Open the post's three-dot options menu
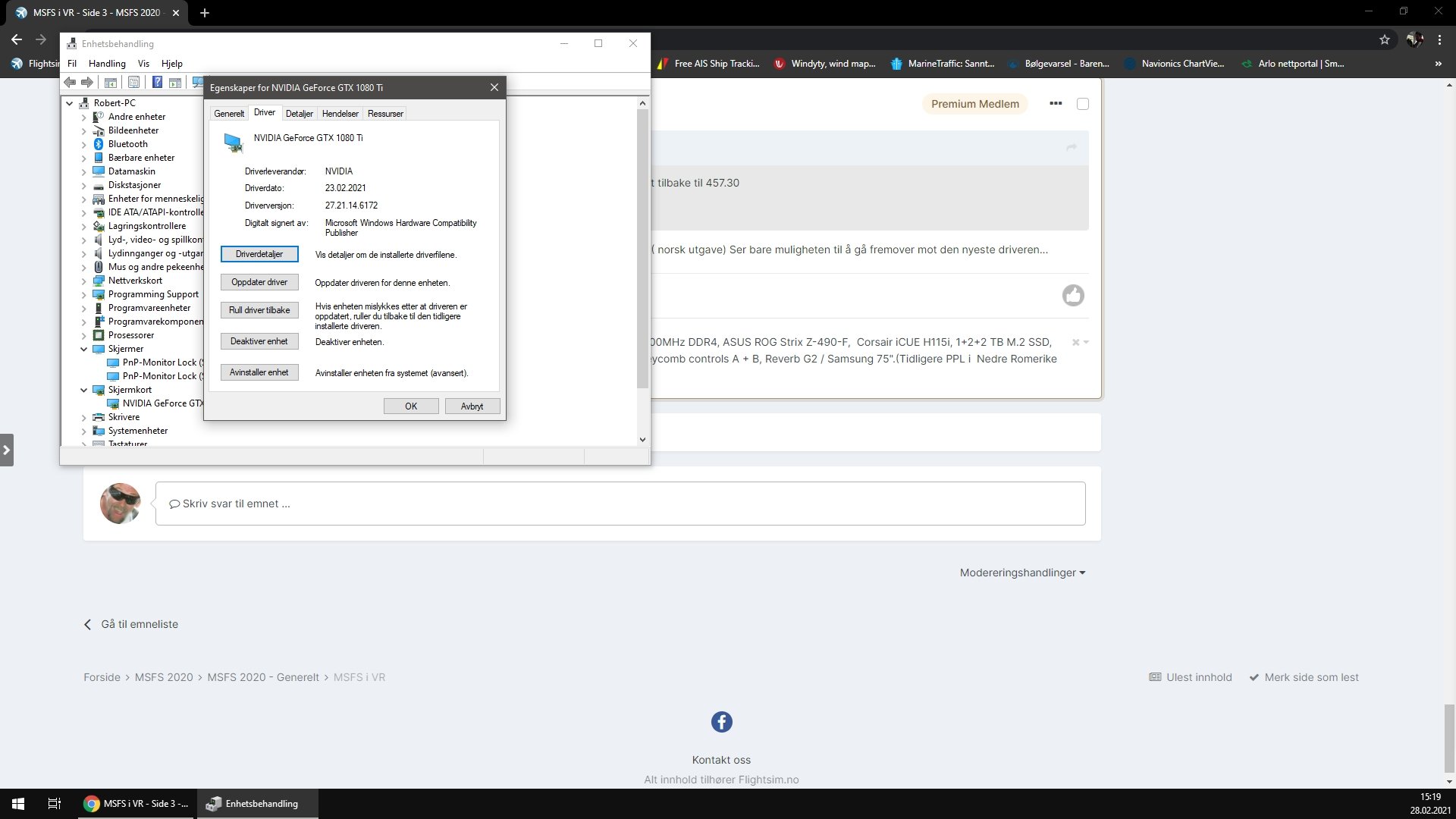The width and height of the screenshot is (1456, 819). click(x=1056, y=103)
